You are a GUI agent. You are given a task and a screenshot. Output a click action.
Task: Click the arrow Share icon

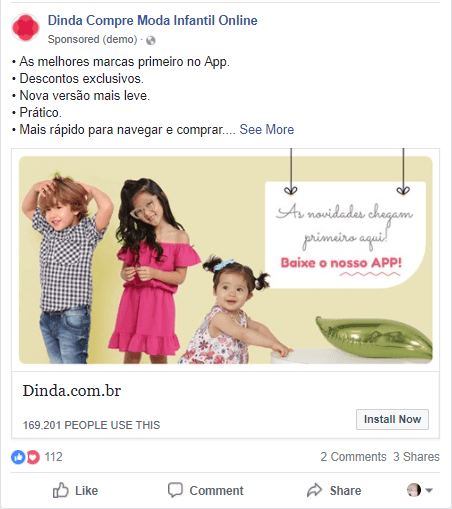pyautogui.click(x=314, y=490)
